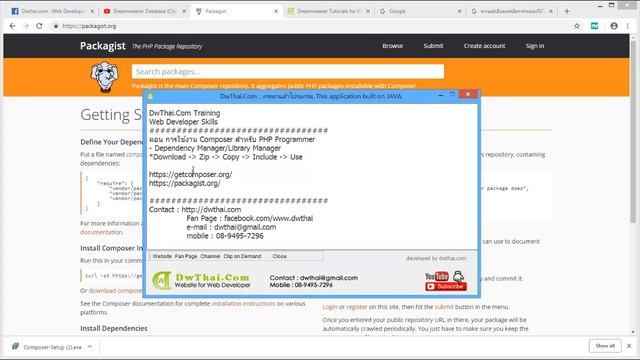
Task: Click 'e-mail : dwthai@gmail.com' line
Action: [x=231, y=227]
